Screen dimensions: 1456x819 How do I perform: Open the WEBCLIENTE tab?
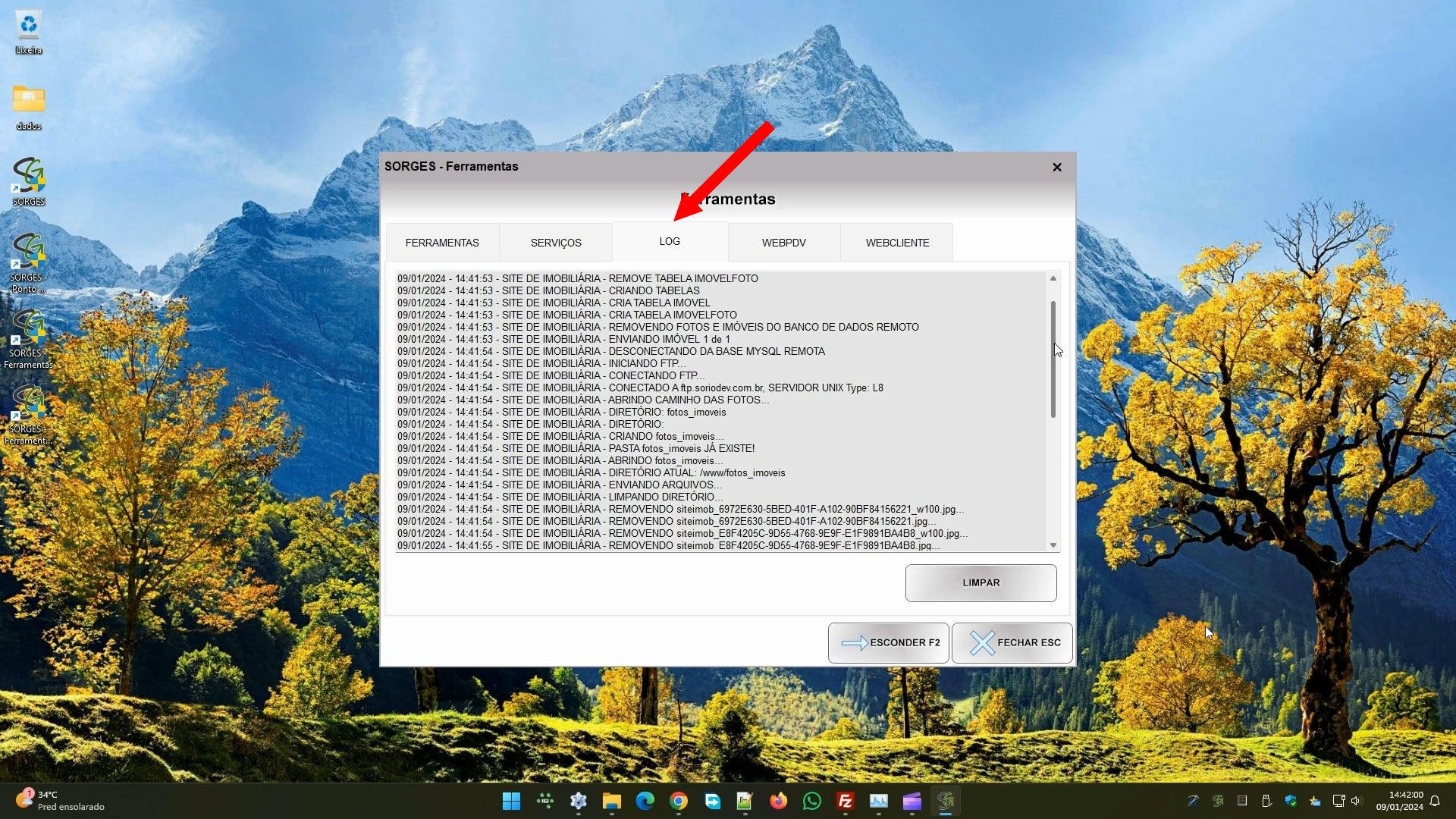pos(897,243)
